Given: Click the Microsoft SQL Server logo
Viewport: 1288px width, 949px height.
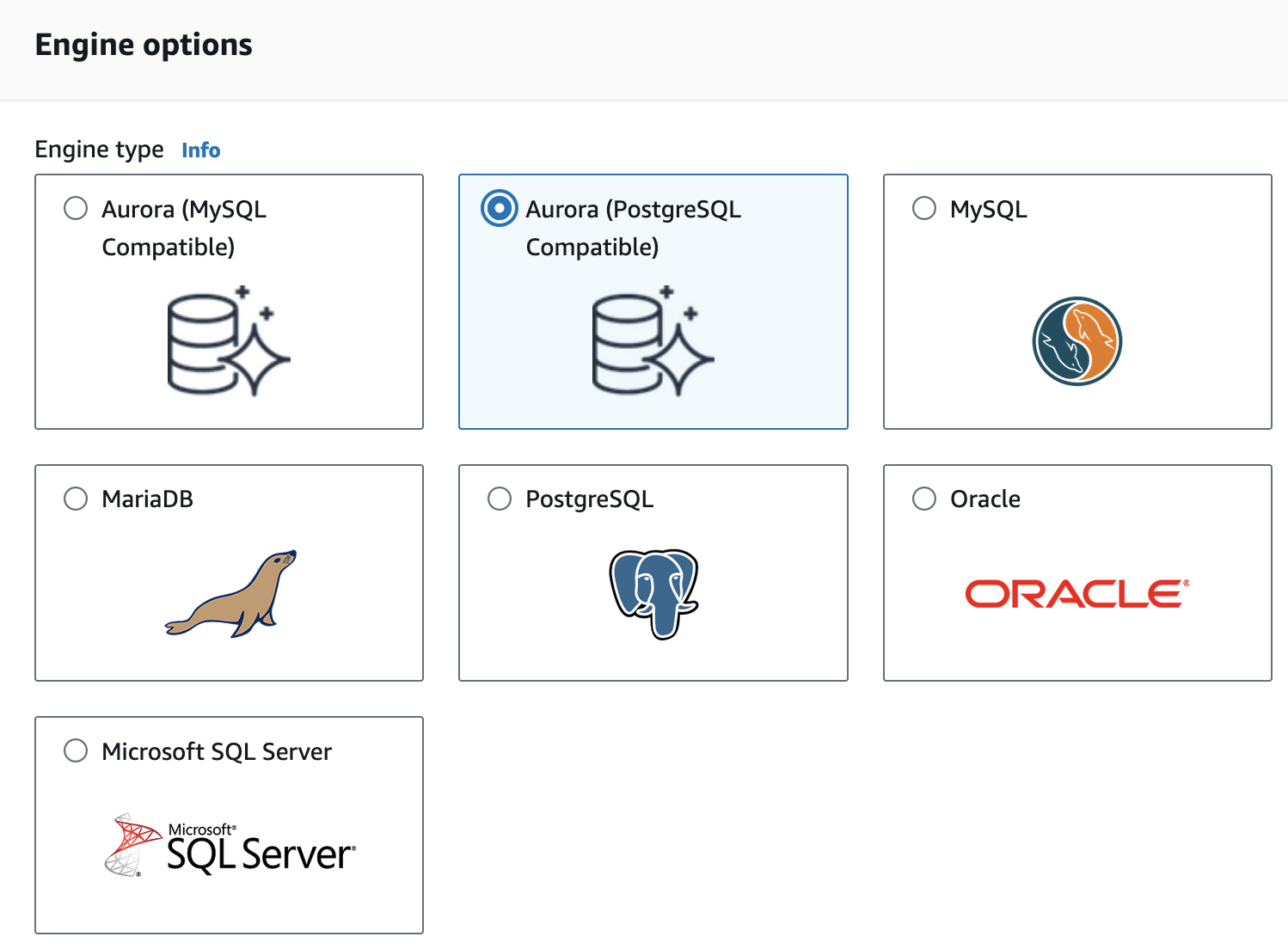Looking at the screenshot, I should pos(230,845).
